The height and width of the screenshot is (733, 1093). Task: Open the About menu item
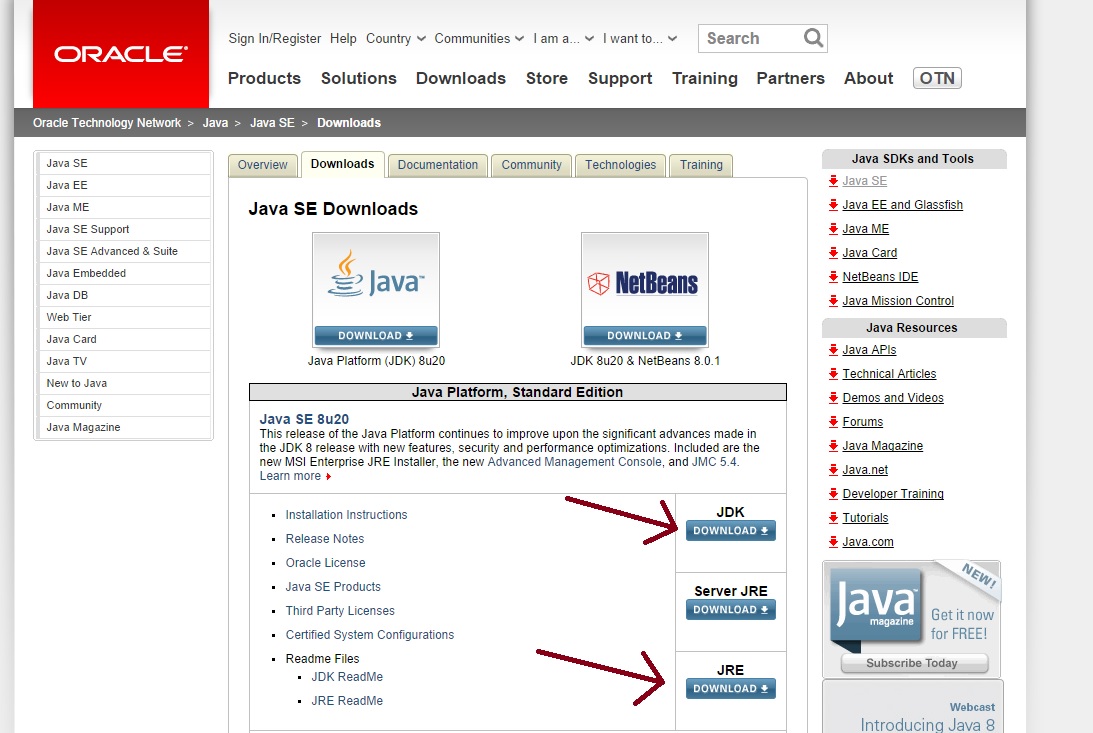(x=869, y=78)
